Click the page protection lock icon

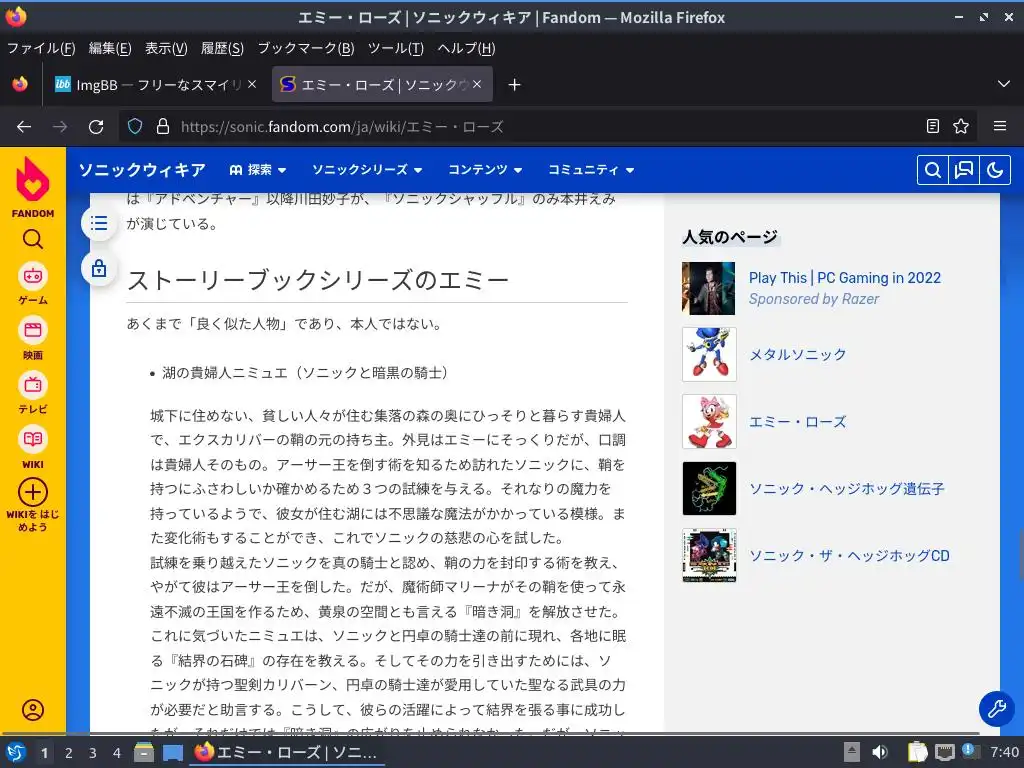[99, 268]
